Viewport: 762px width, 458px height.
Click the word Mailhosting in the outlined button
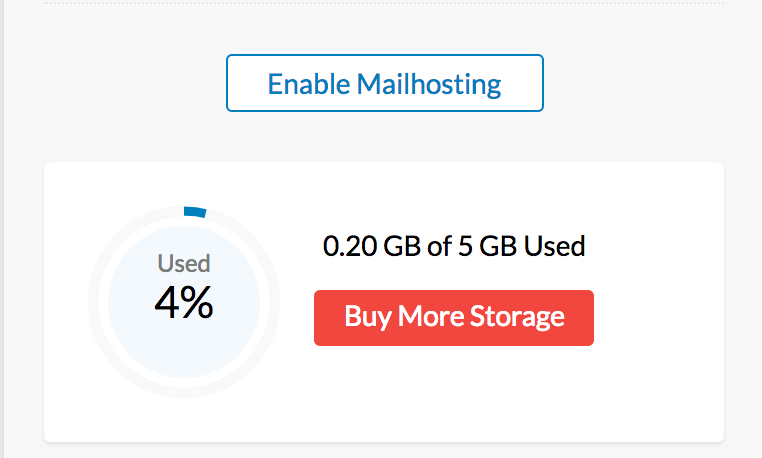(429, 83)
